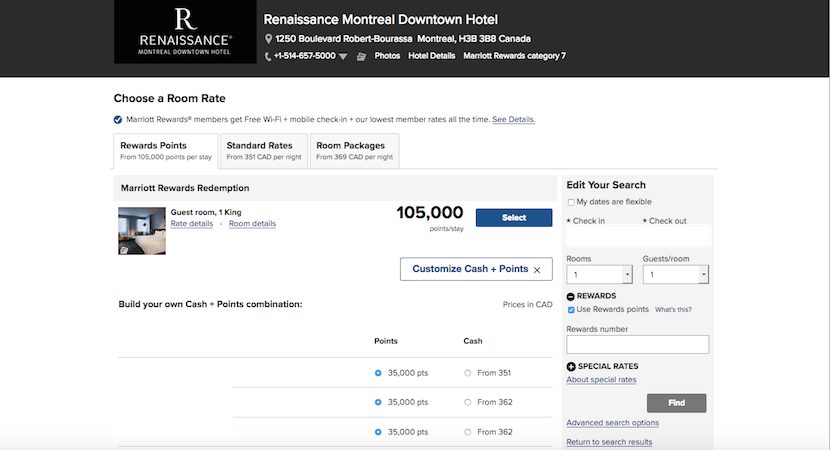The height and width of the screenshot is (450, 830).
Task: Open the Guests/room dropdown
Action: coord(675,274)
